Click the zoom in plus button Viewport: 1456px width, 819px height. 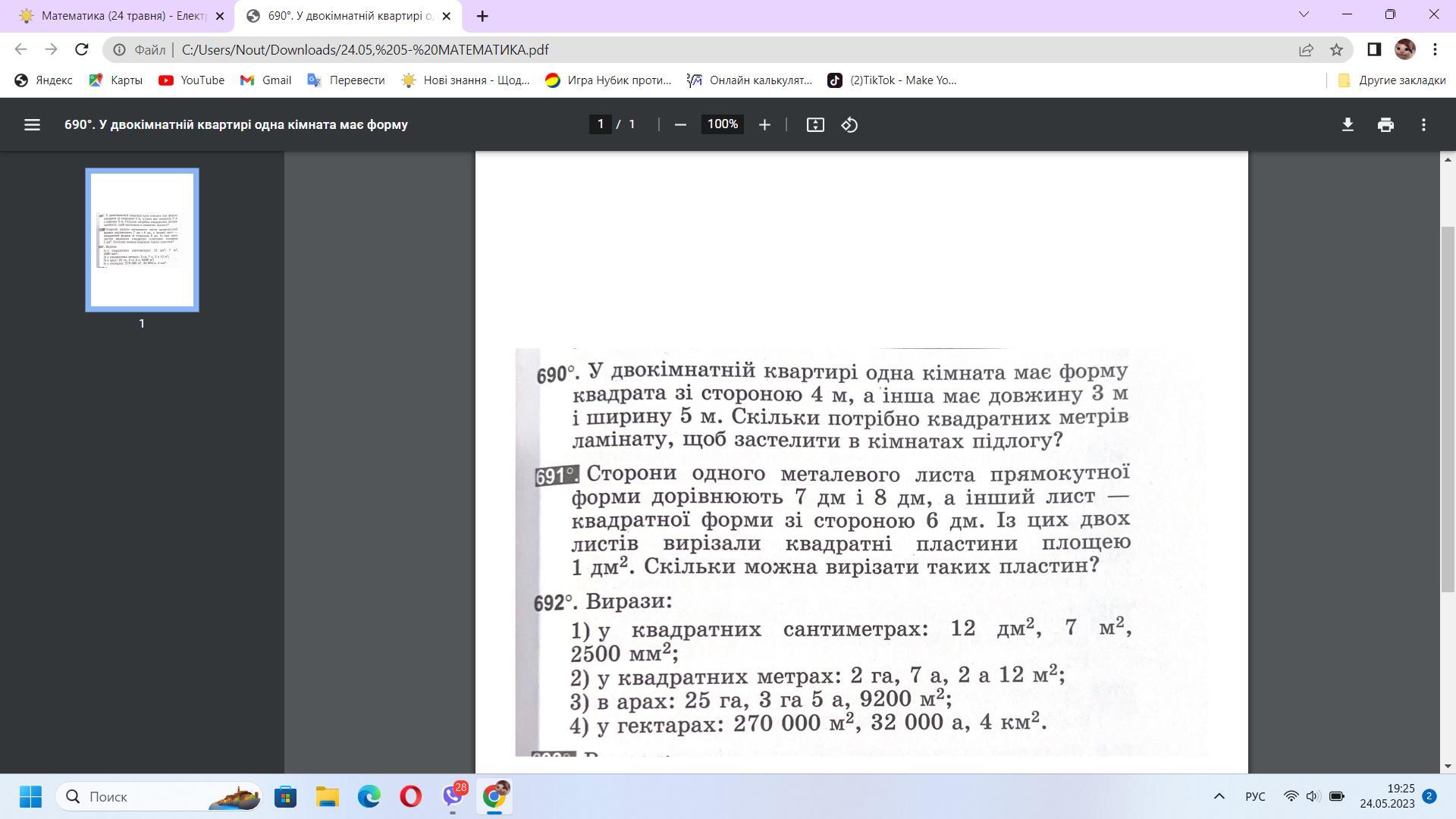[764, 124]
